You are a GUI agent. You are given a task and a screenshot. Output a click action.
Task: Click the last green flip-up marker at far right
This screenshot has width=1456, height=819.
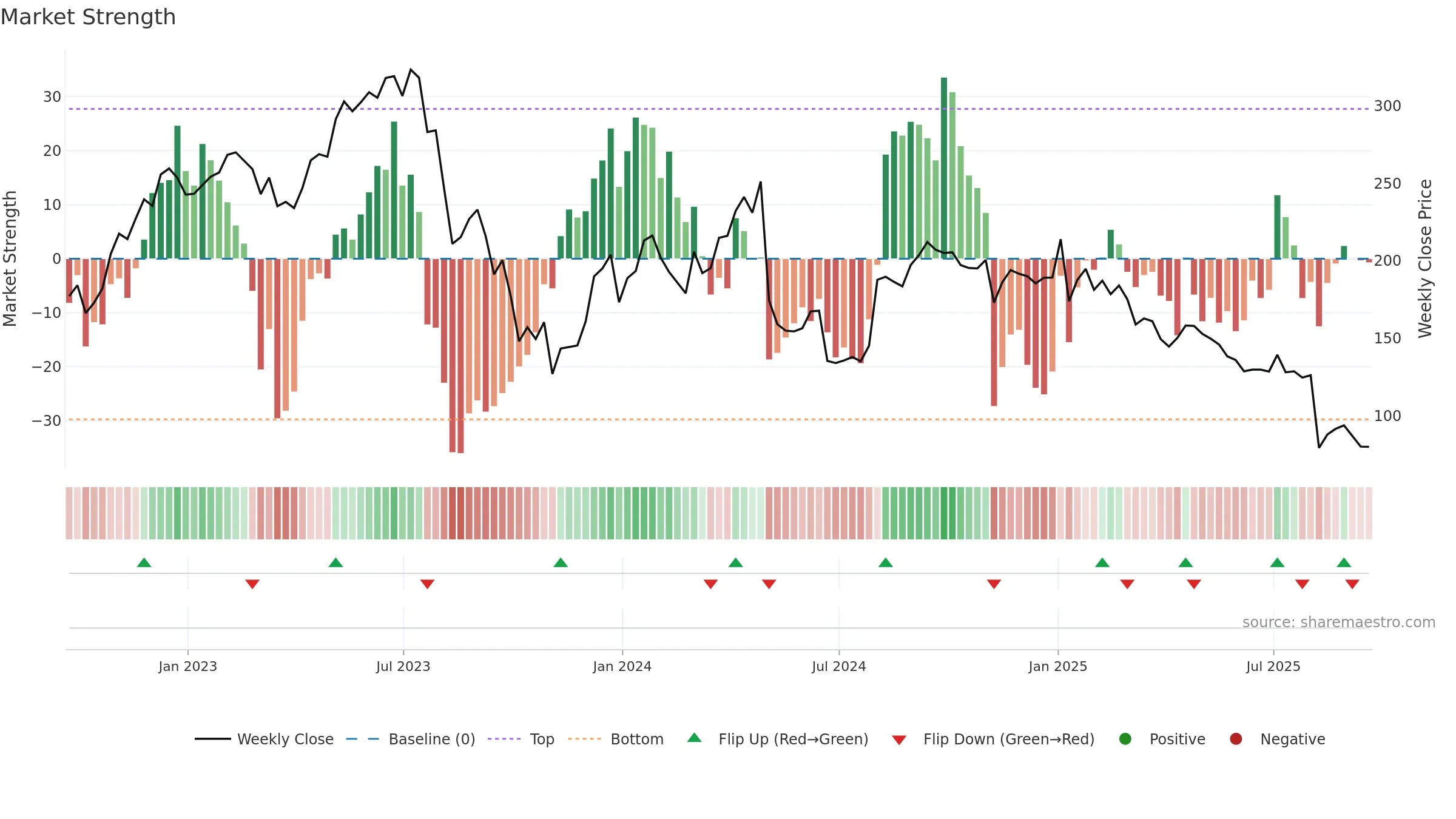[1344, 562]
